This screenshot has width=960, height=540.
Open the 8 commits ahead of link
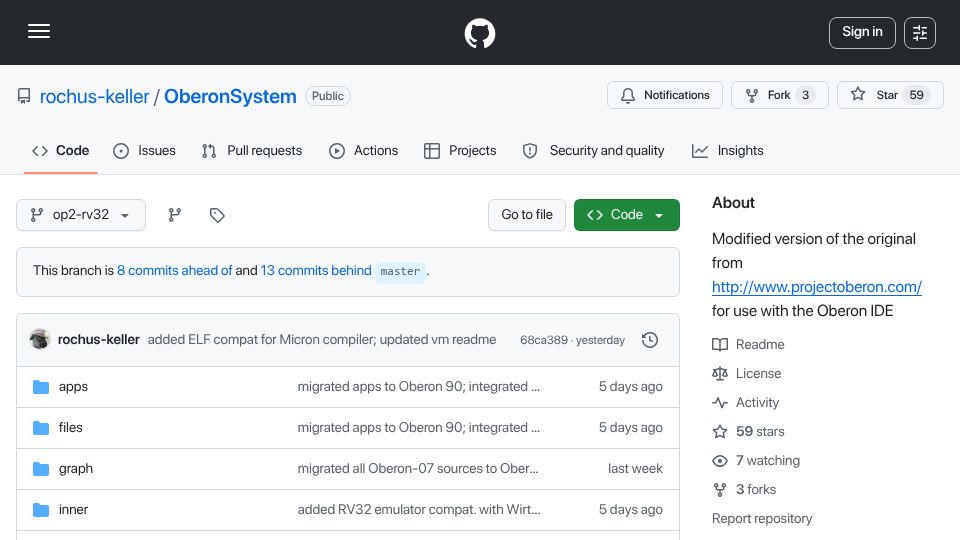pos(174,271)
